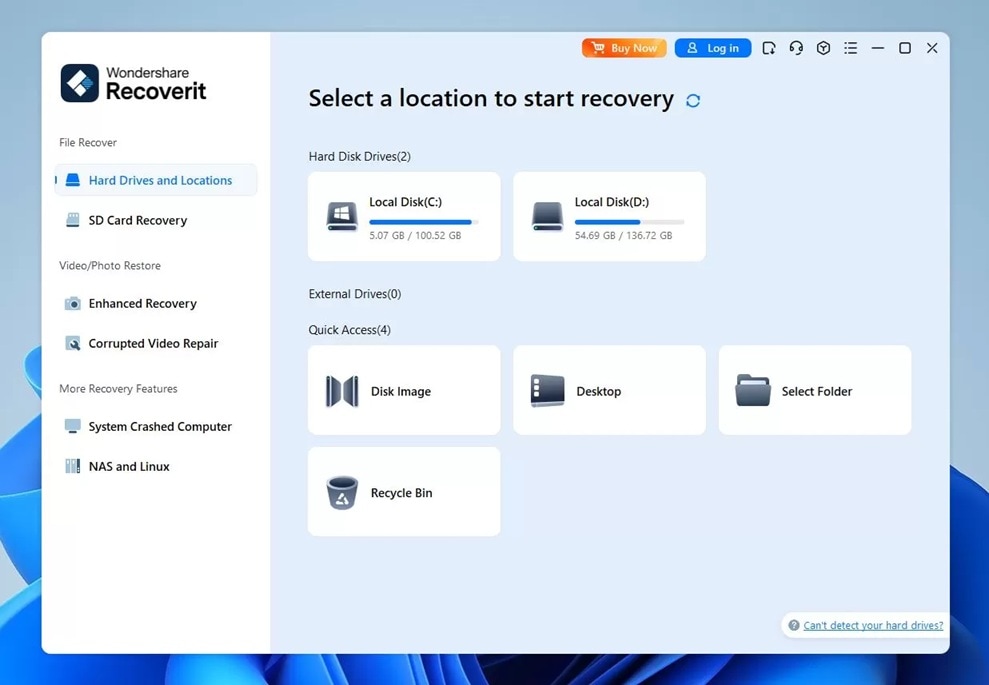Open the Select Folder option
Viewport: 989px width, 685px height.
click(814, 390)
